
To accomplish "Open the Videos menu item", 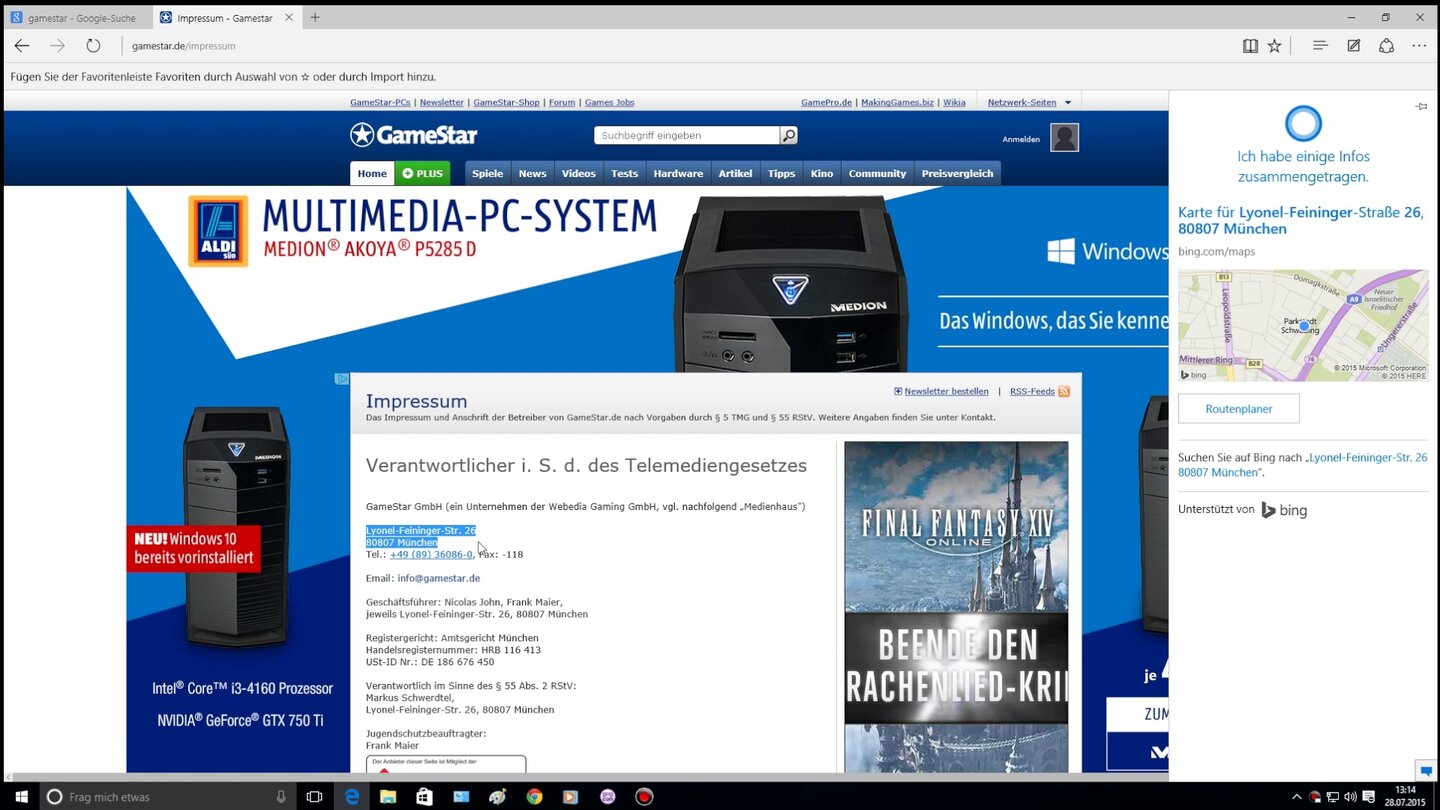I will [x=579, y=173].
